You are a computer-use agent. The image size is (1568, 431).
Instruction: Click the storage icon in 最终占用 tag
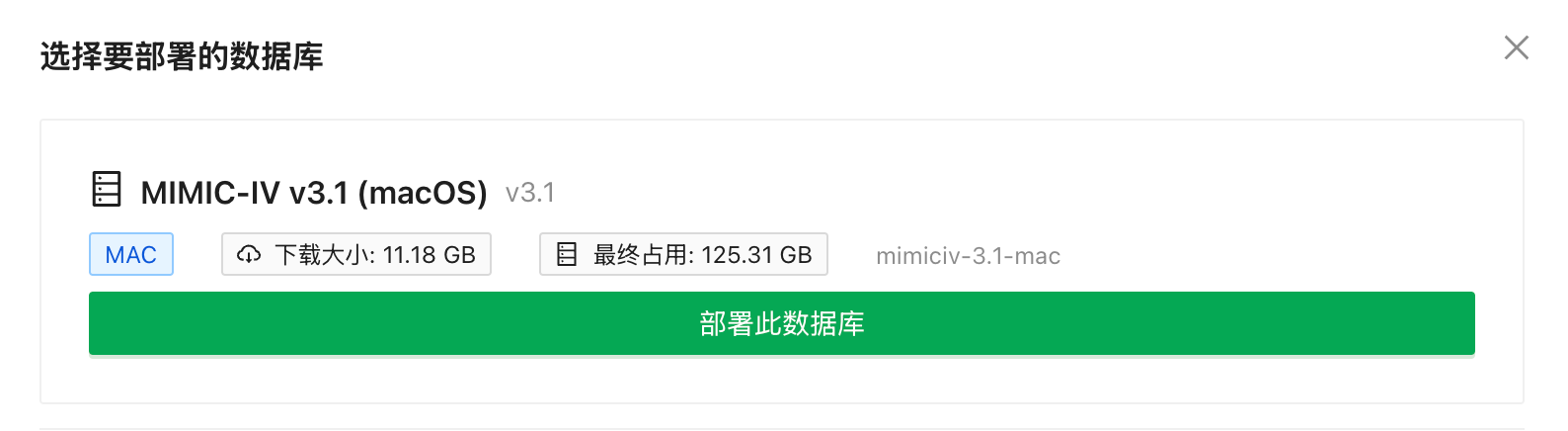[567, 255]
